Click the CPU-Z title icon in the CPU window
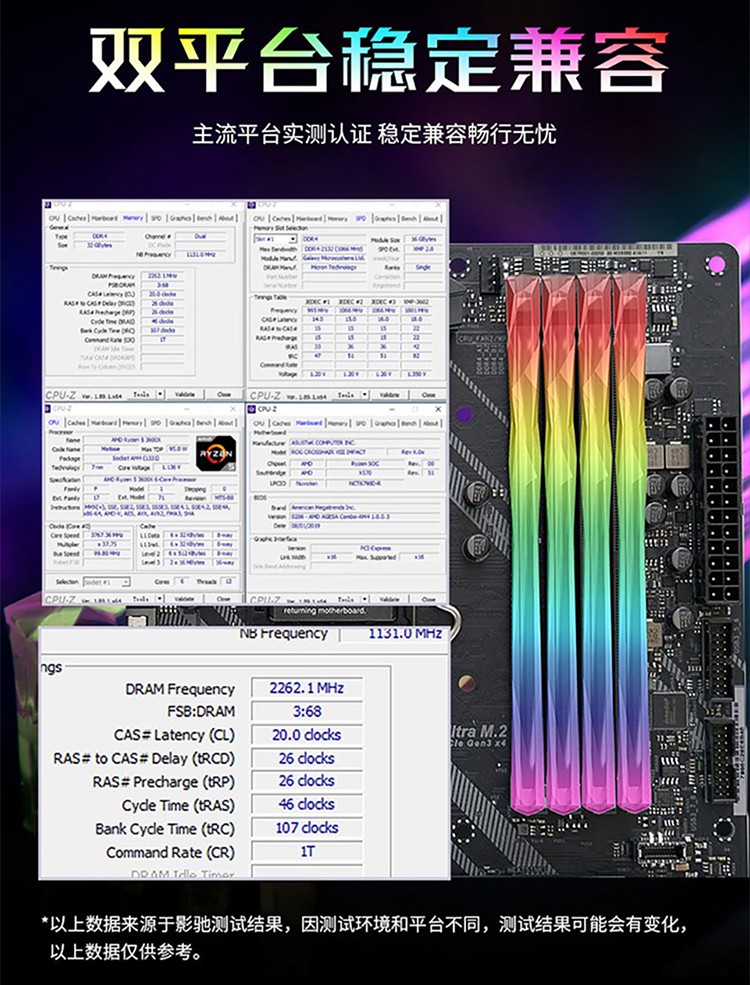Screen dimensions: 750x985 point(50,408)
